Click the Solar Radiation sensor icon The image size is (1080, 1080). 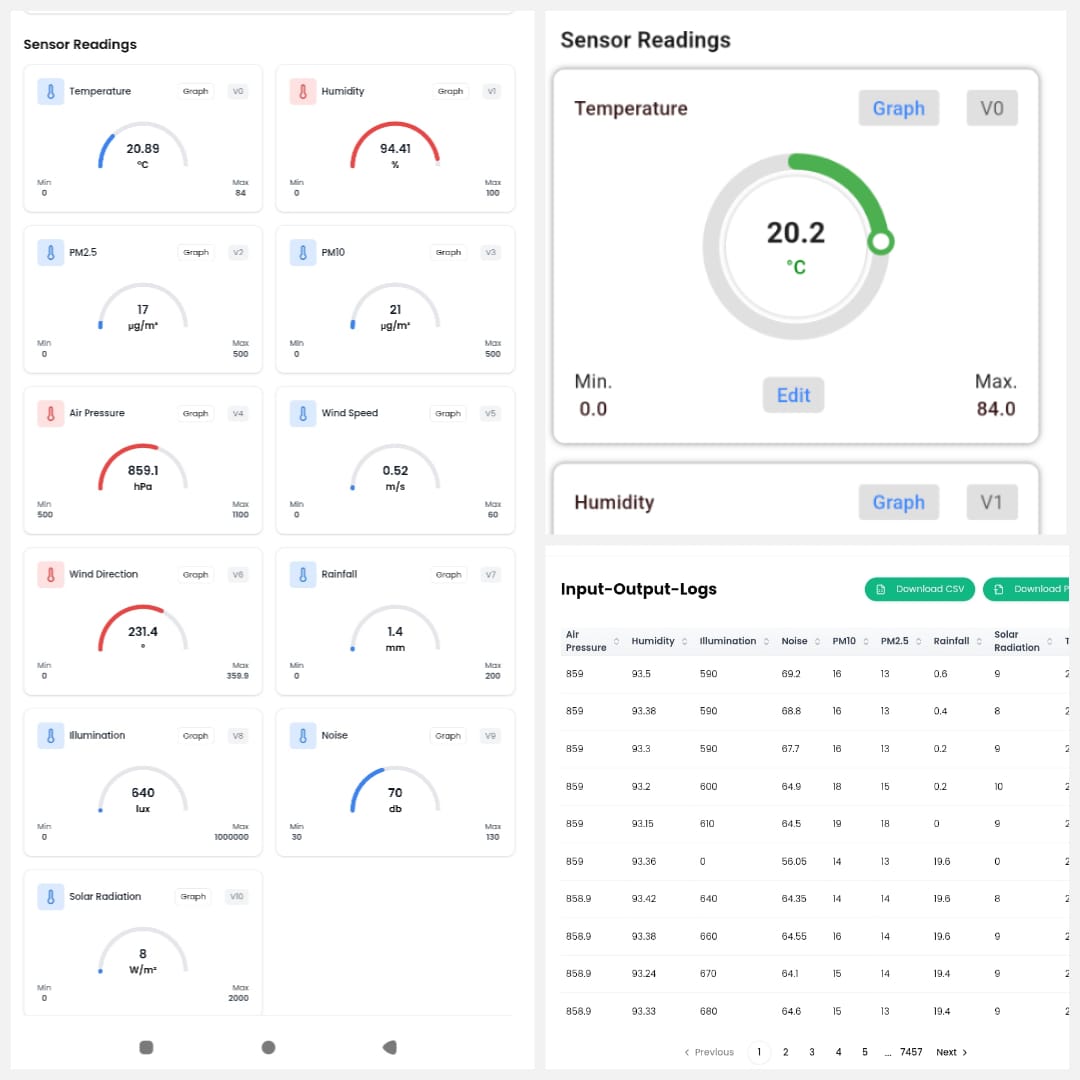pyautogui.click(x=51, y=896)
